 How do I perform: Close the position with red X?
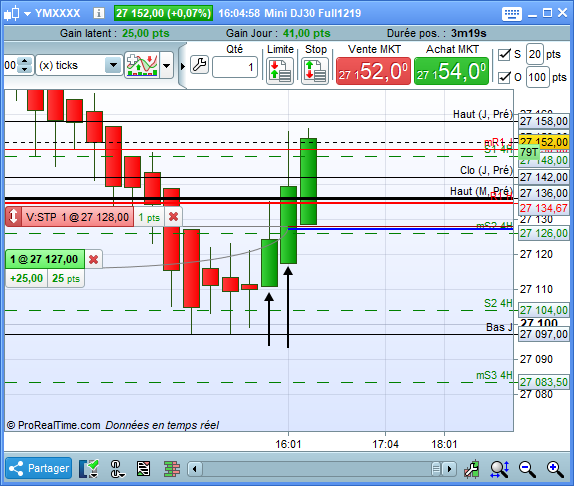[94, 259]
